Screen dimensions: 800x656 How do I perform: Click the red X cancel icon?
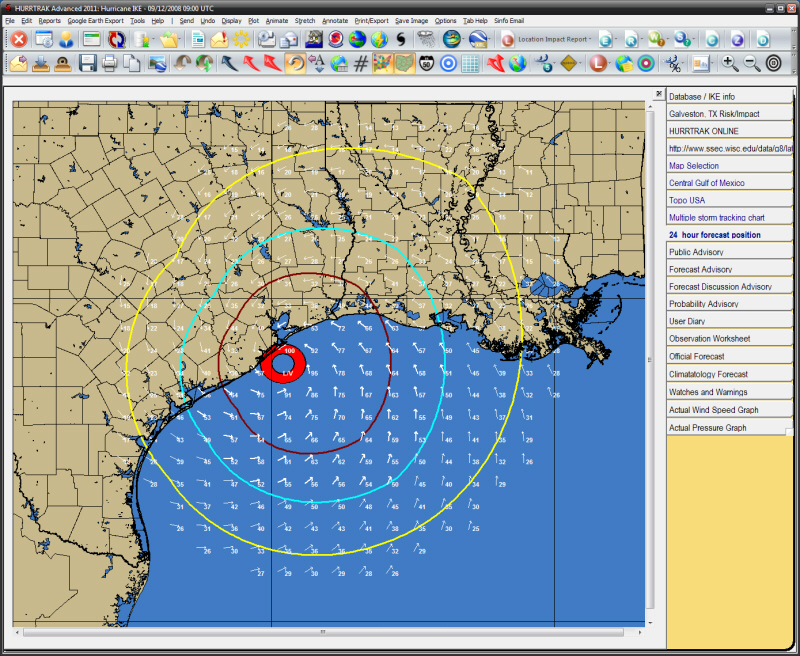(18, 40)
